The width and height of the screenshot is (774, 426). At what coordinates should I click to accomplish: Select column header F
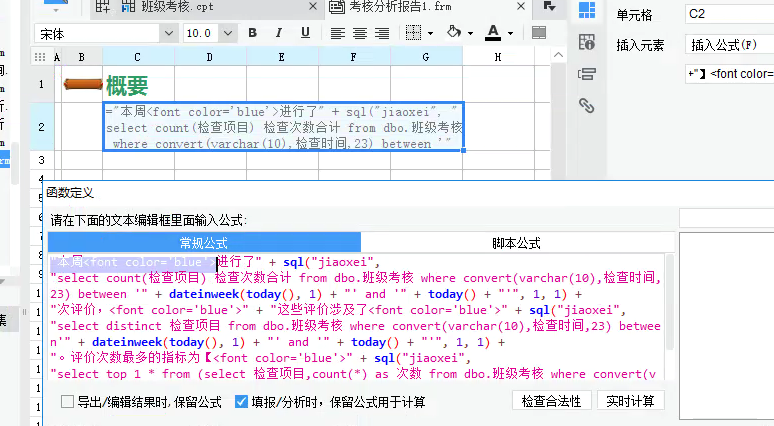[x=354, y=57]
